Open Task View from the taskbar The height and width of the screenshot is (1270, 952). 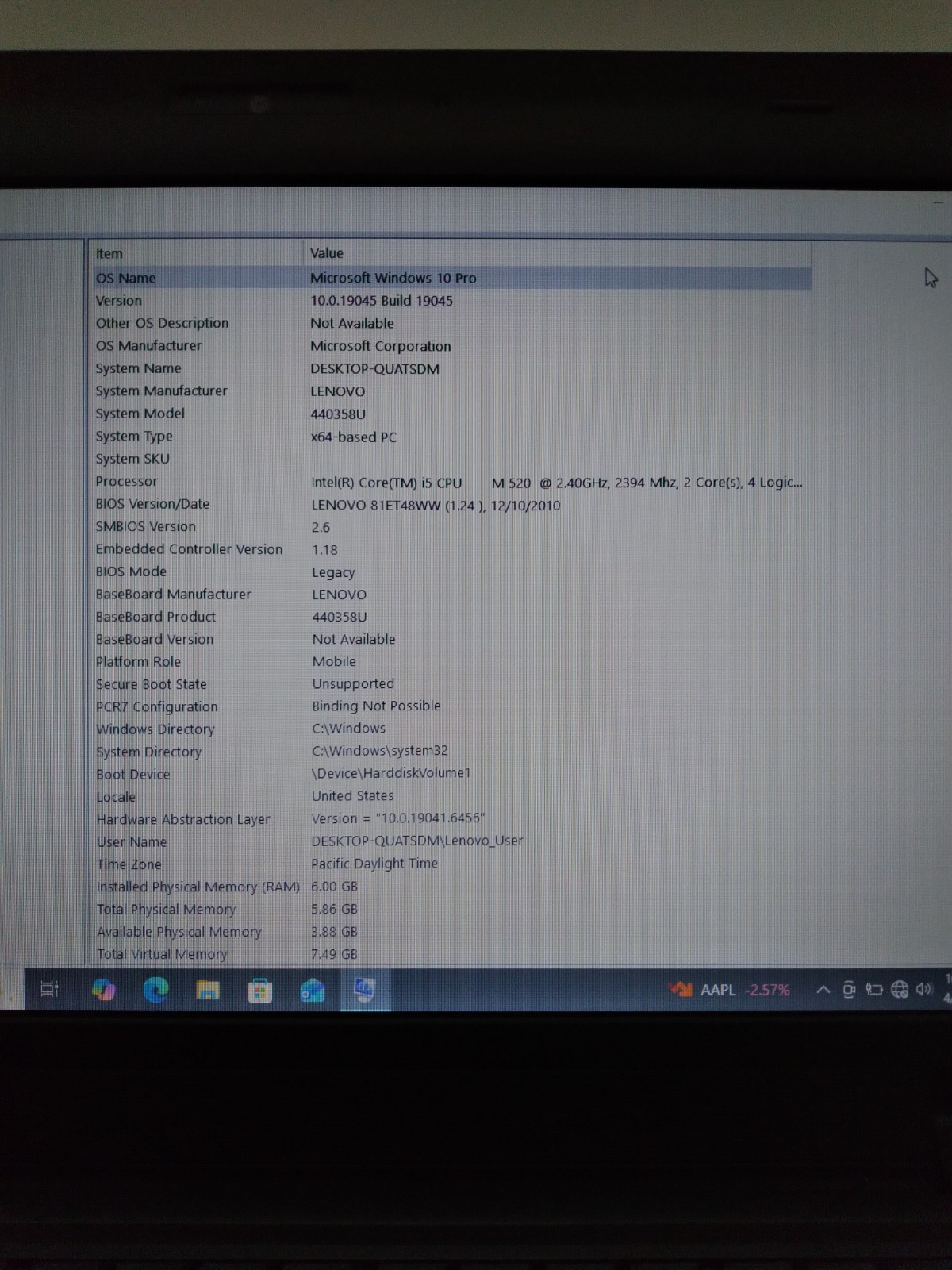coord(49,989)
